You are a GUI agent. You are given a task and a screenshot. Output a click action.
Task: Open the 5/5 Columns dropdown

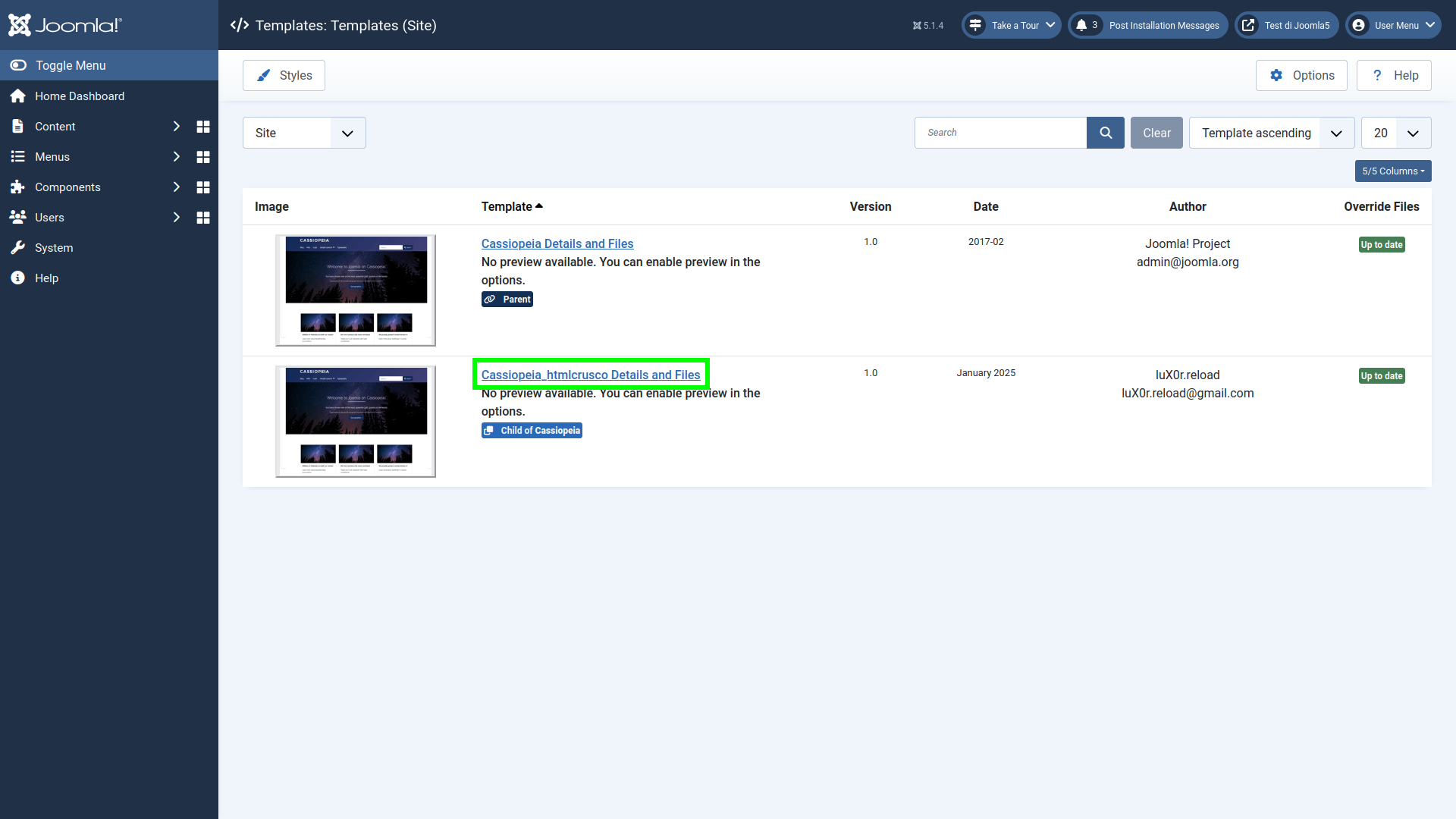(1393, 171)
